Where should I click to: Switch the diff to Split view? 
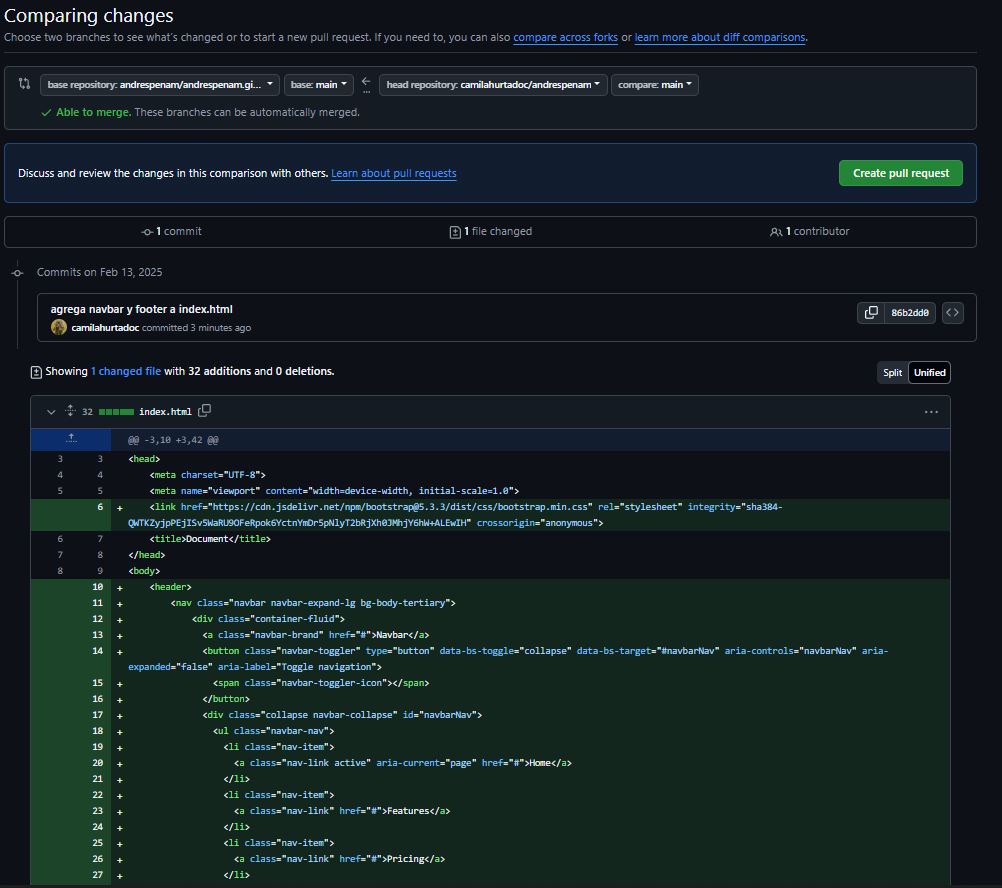pyautogui.click(x=891, y=372)
